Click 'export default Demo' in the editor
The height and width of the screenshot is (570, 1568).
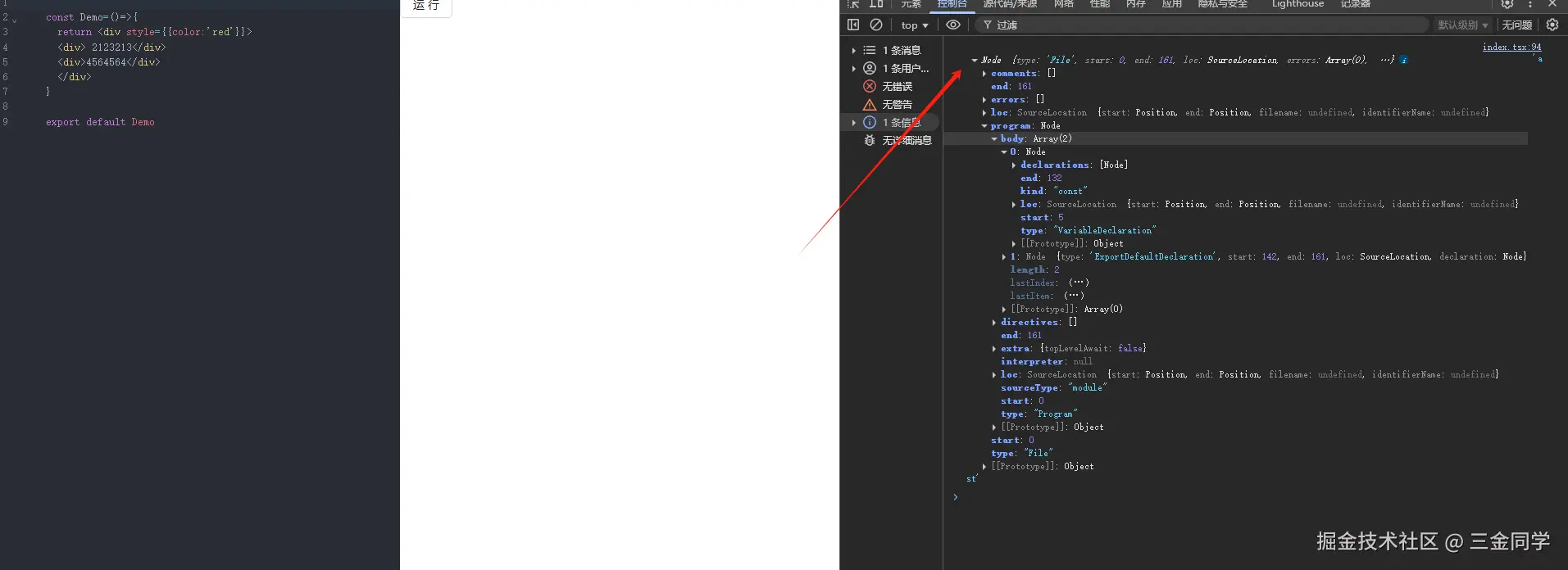coord(100,122)
